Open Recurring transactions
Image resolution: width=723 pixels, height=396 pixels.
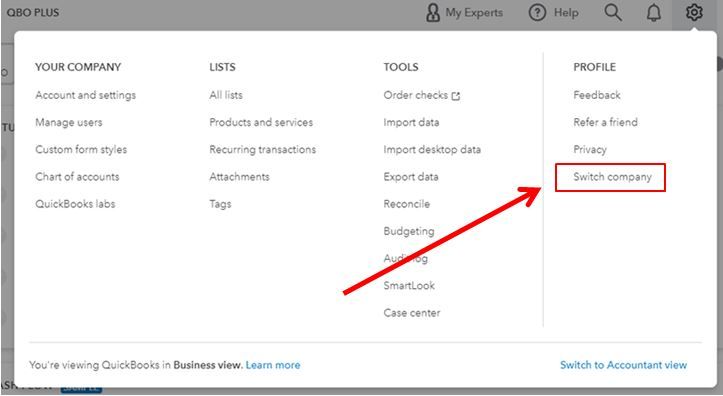(x=262, y=149)
